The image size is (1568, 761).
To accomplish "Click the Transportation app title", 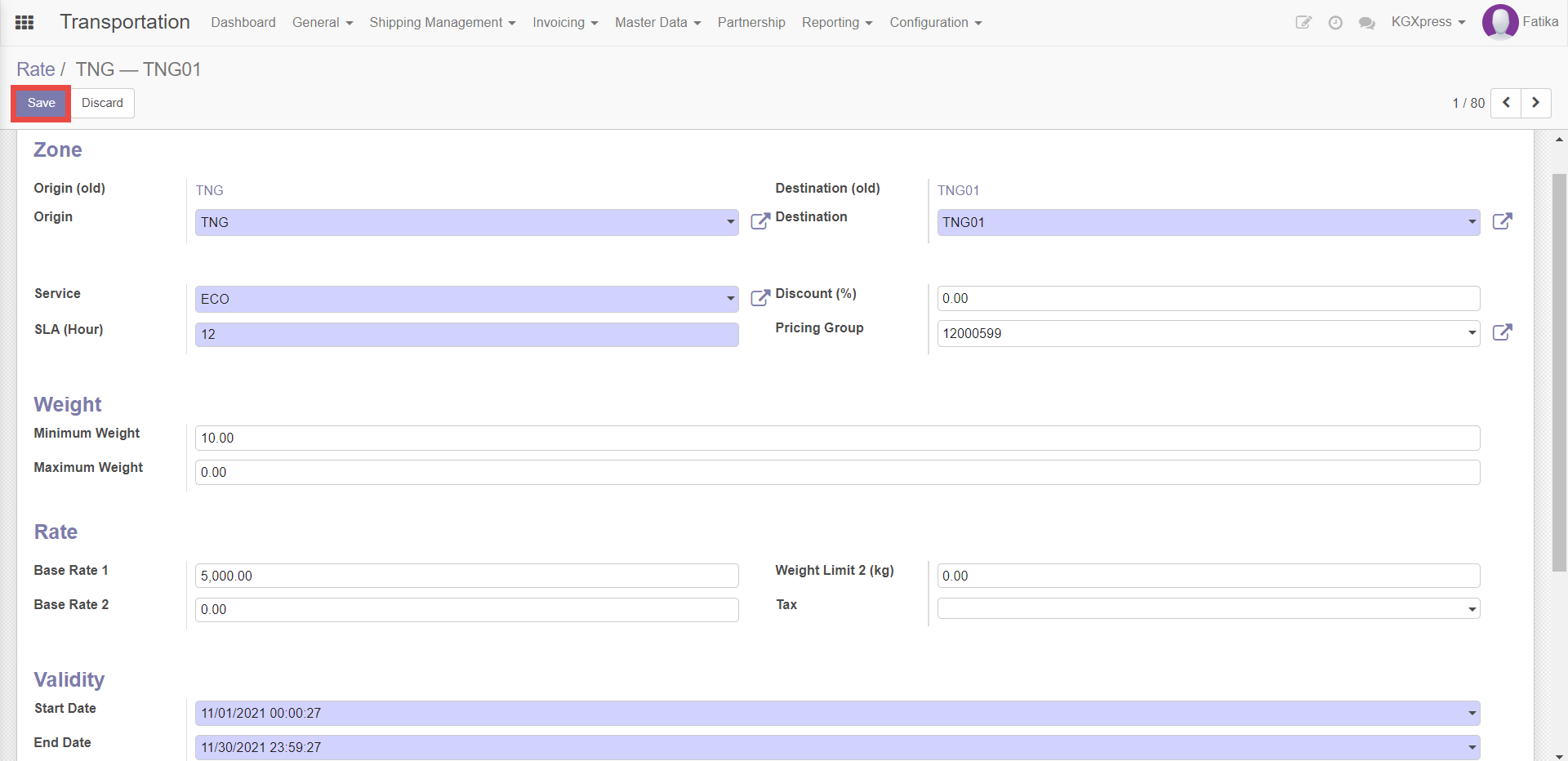I will pyautogui.click(x=125, y=22).
